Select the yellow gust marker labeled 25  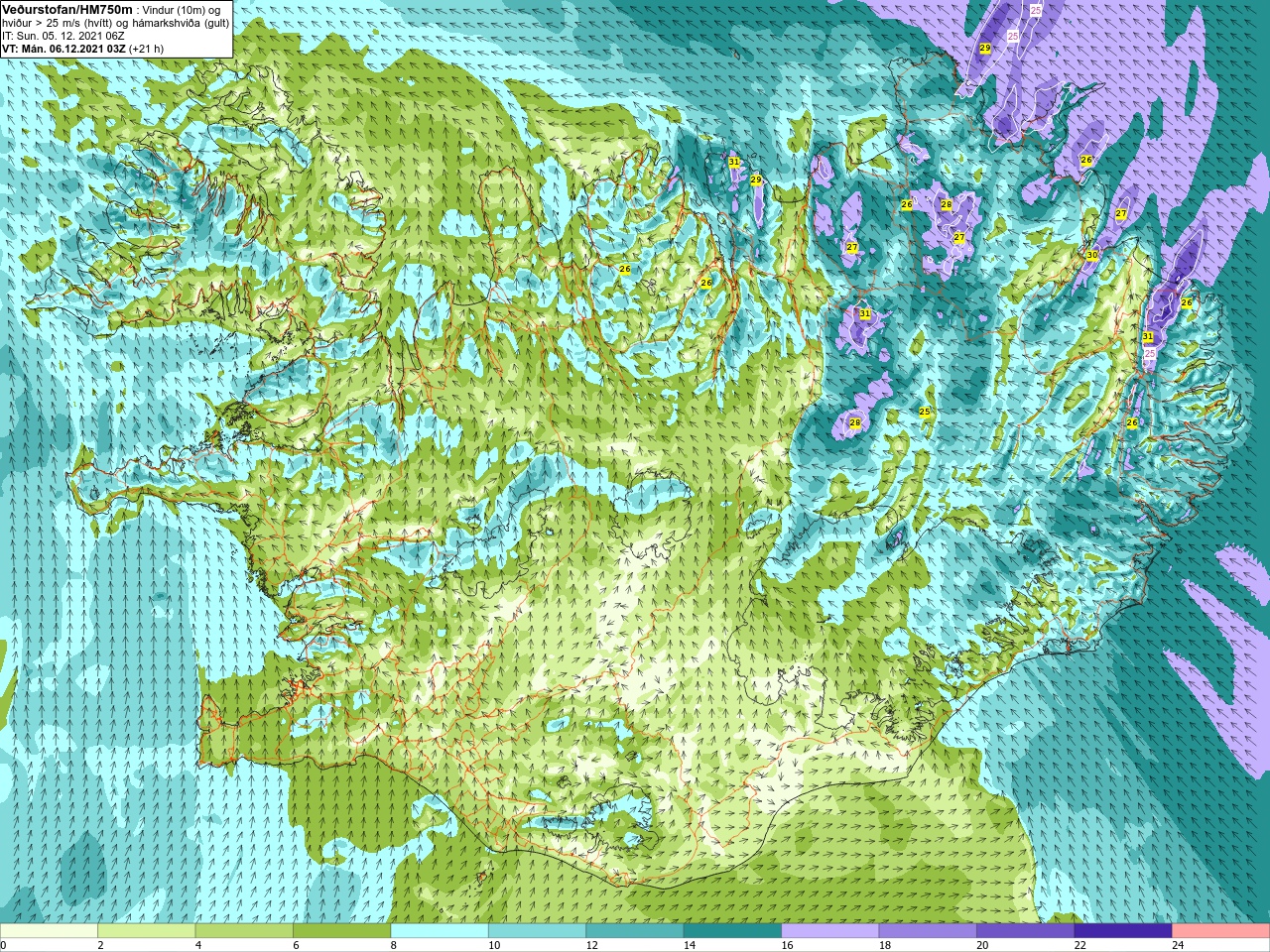point(925,412)
